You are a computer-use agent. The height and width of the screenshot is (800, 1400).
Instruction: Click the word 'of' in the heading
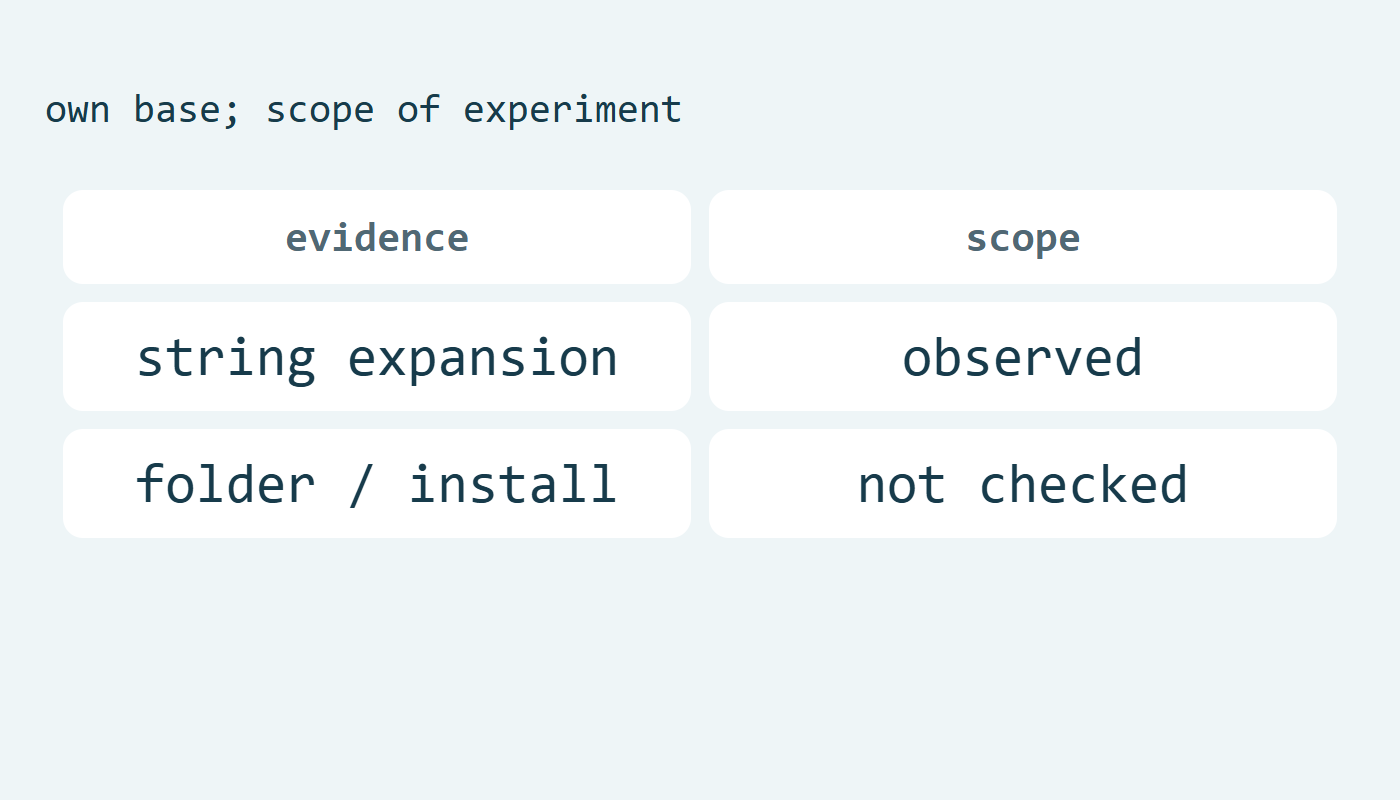coord(419,109)
